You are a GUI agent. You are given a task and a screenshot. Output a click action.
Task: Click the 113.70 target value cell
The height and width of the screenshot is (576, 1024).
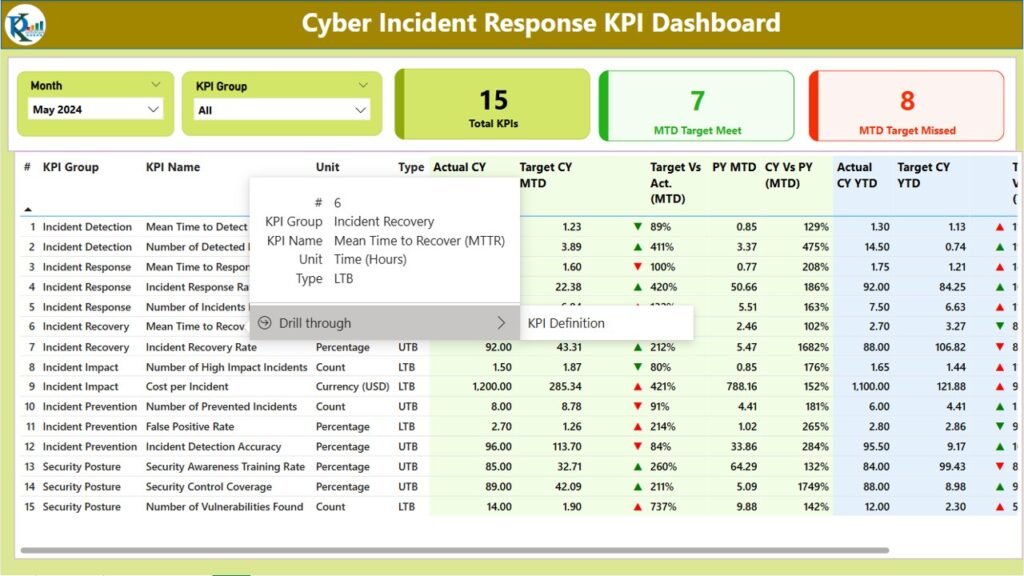click(566, 447)
